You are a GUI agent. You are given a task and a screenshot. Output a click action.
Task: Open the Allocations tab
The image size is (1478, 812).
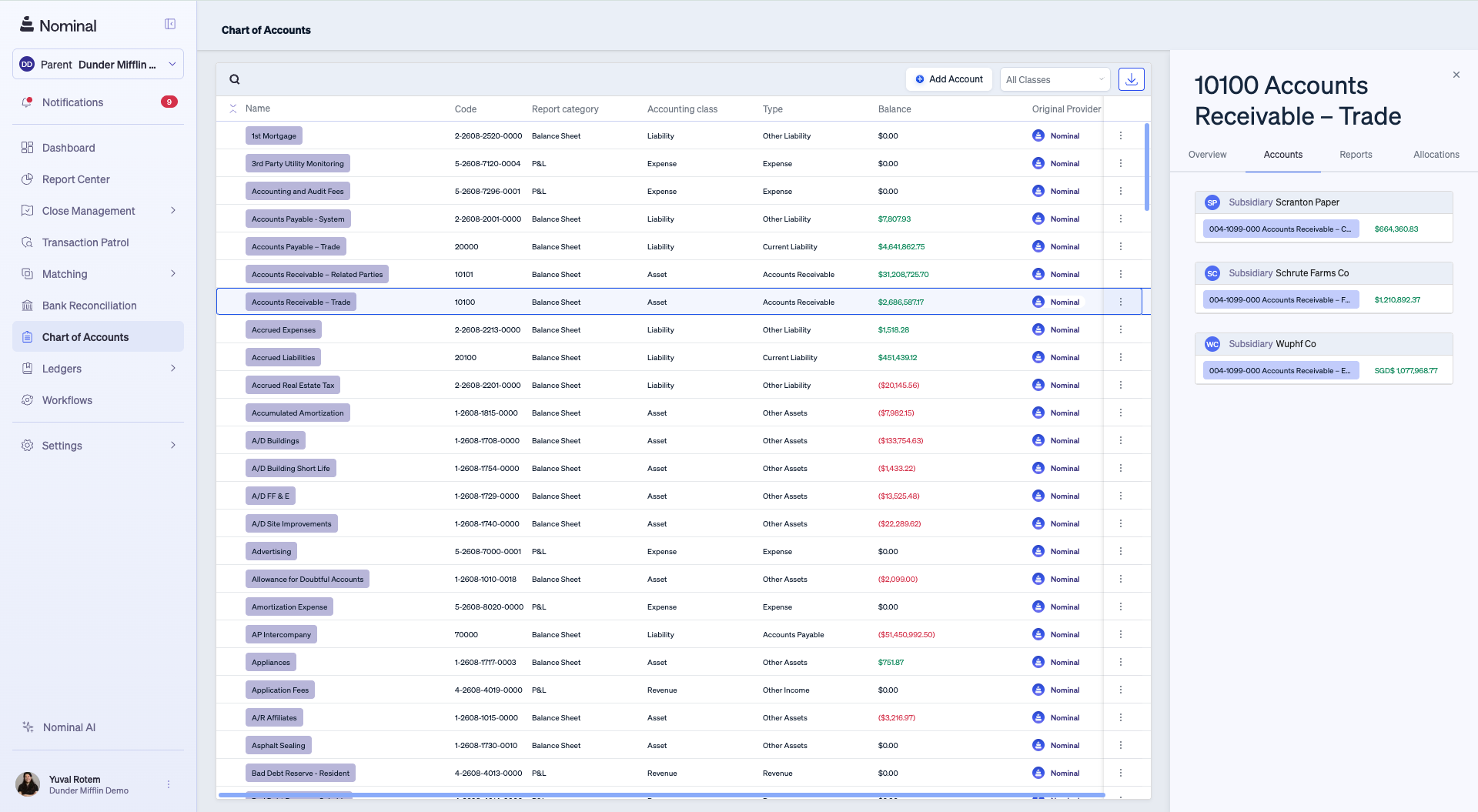pyautogui.click(x=1436, y=154)
